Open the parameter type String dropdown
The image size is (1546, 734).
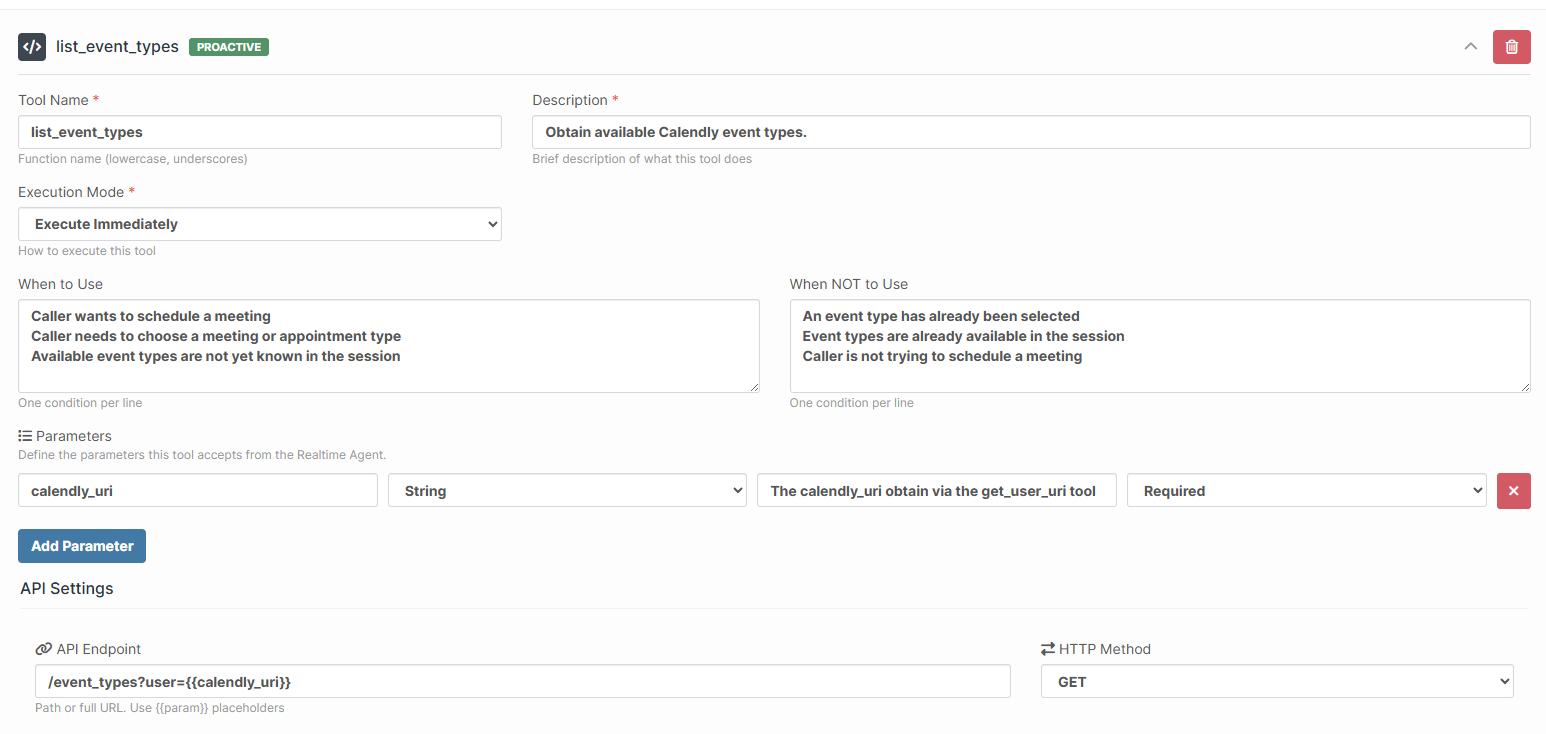pyautogui.click(x=567, y=491)
